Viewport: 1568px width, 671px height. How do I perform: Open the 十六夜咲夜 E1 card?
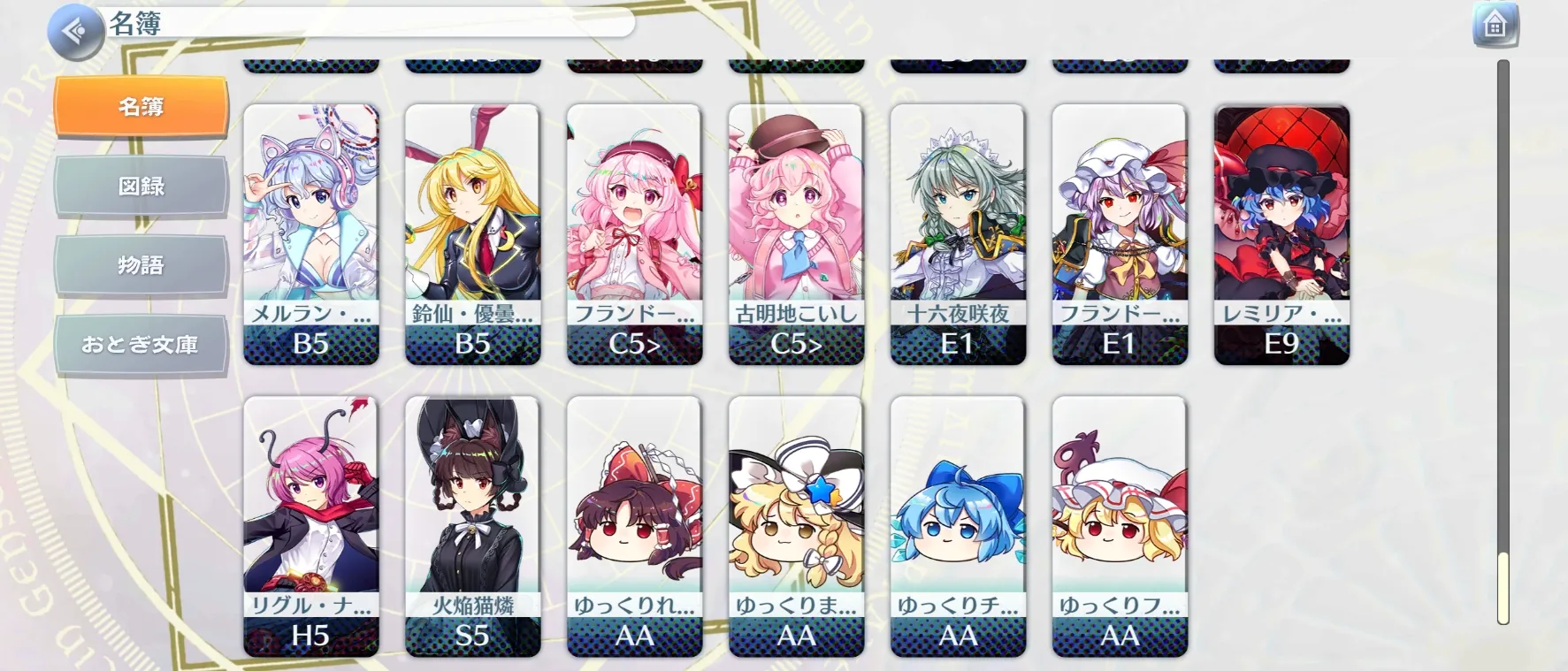(x=958, y=234)
